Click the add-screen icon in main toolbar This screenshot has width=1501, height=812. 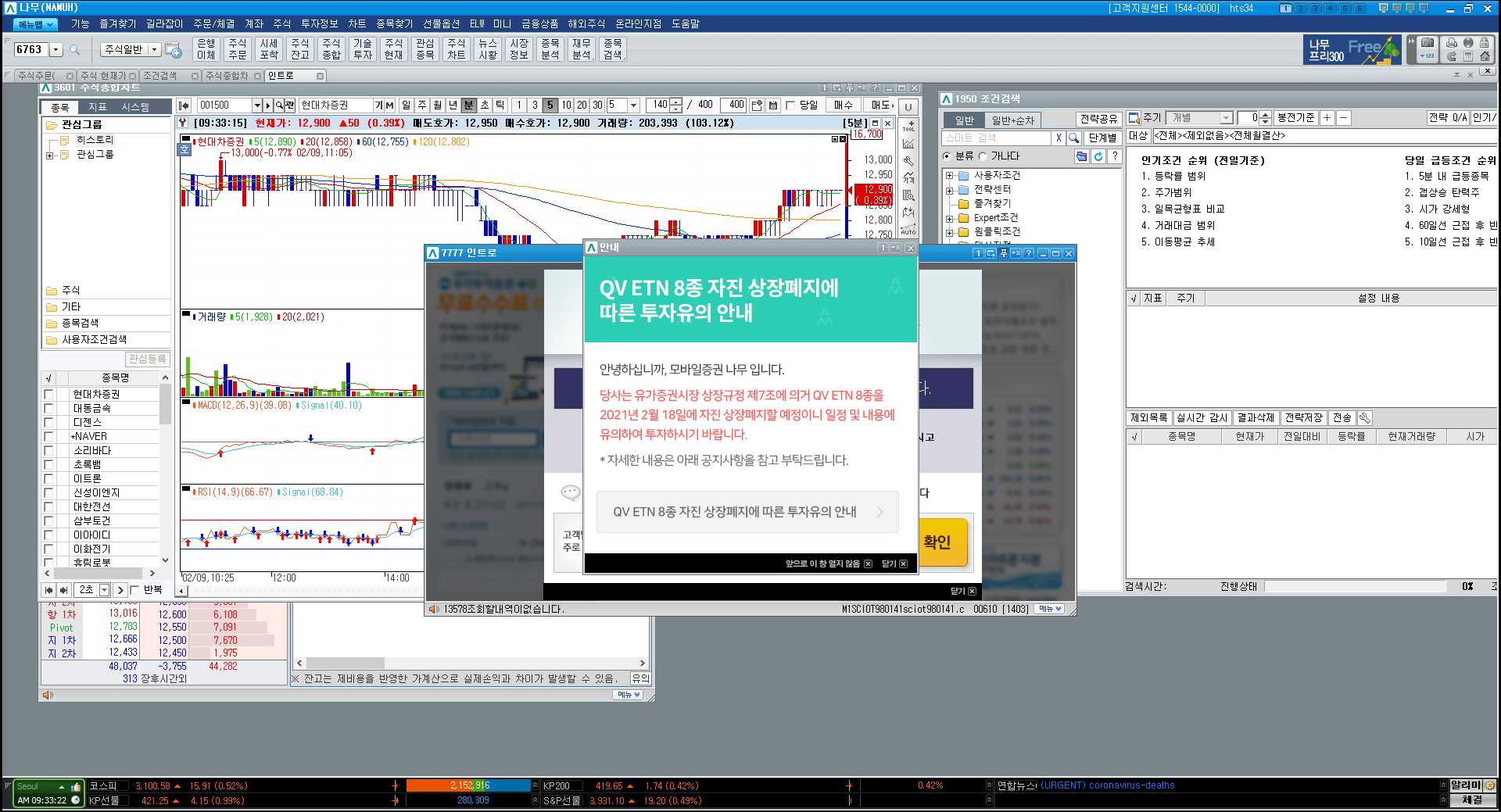[x=174, y=50]
